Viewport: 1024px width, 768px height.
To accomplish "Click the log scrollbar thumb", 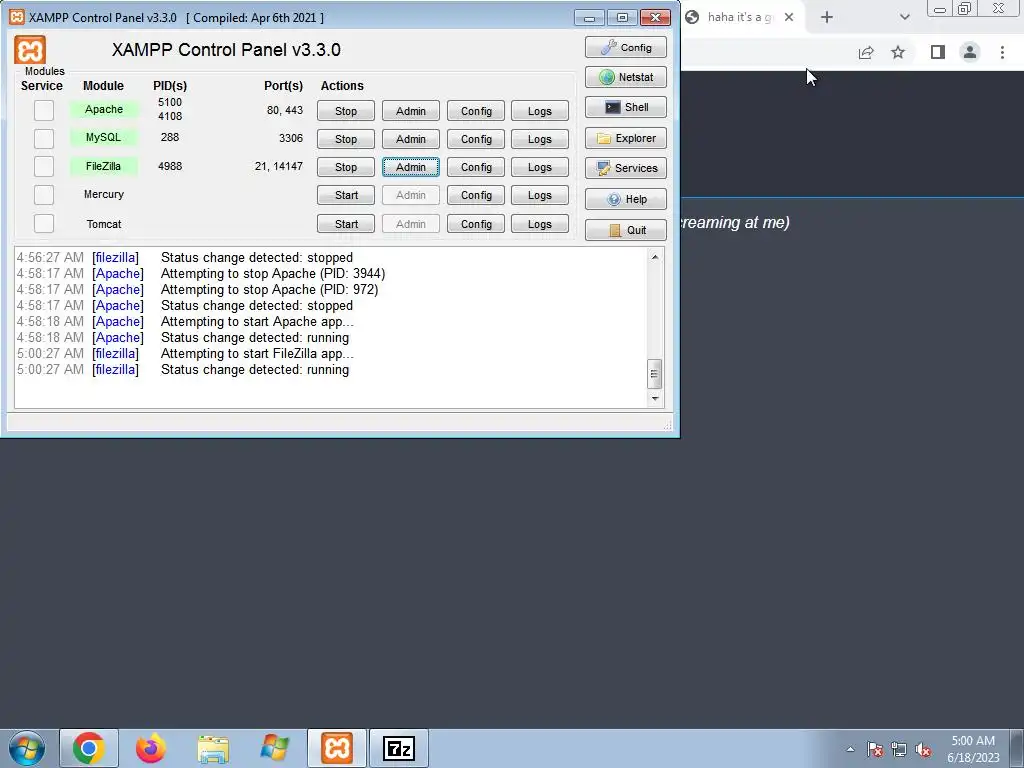I will (654, 374).
